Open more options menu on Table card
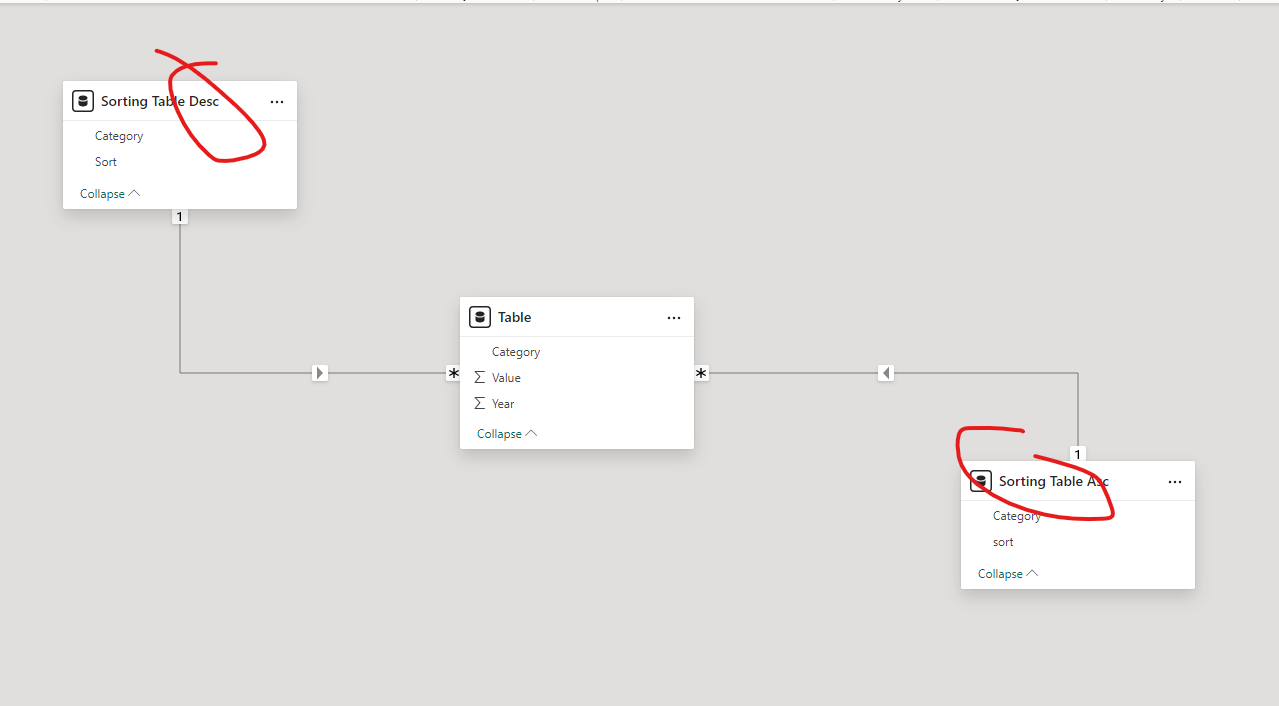Viewport: 1279px width, 706px height. click(674, 318)
